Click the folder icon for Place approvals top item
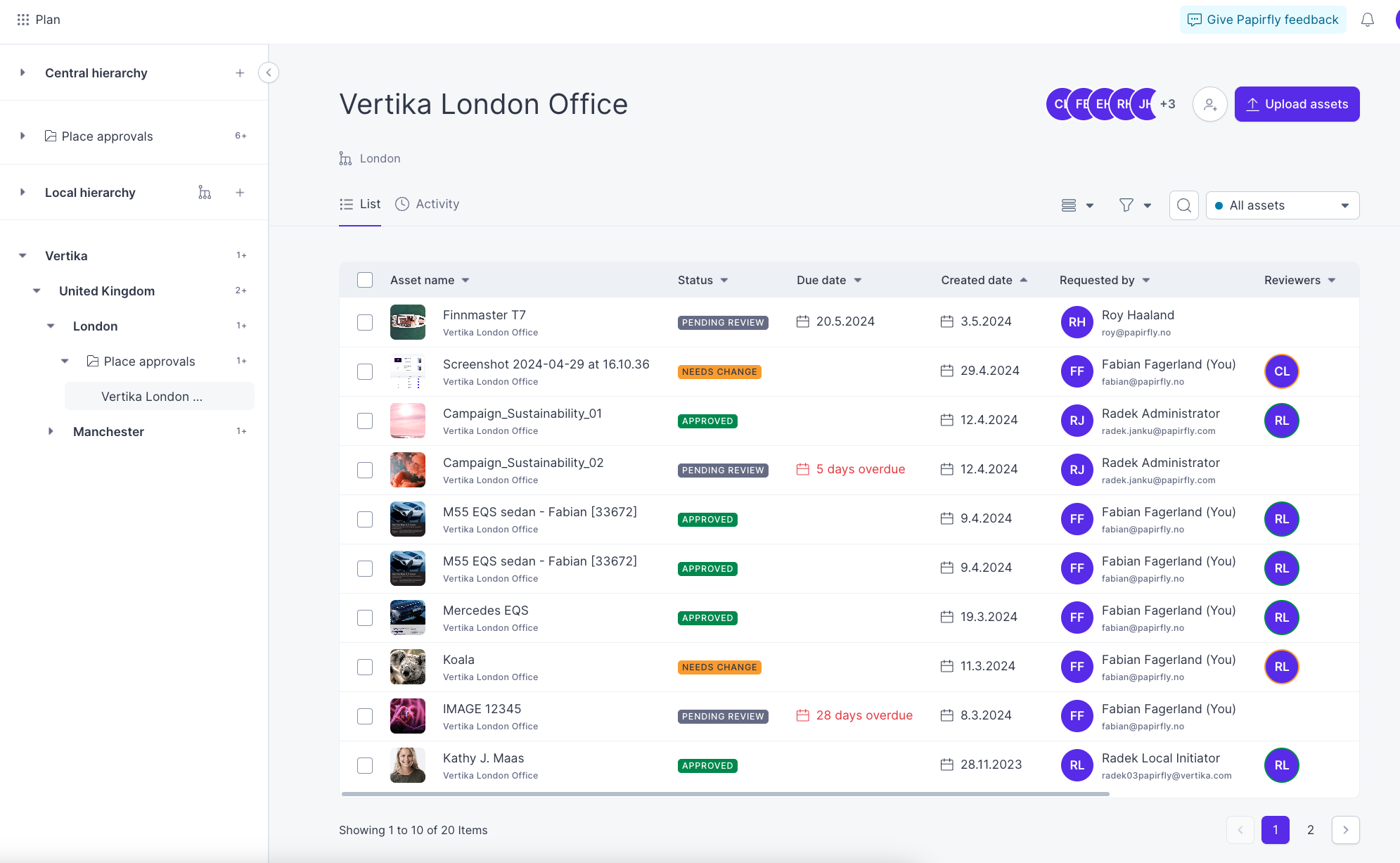Image resolution: width=1400 pixels, height=863 pixels. tap(51, 136)
